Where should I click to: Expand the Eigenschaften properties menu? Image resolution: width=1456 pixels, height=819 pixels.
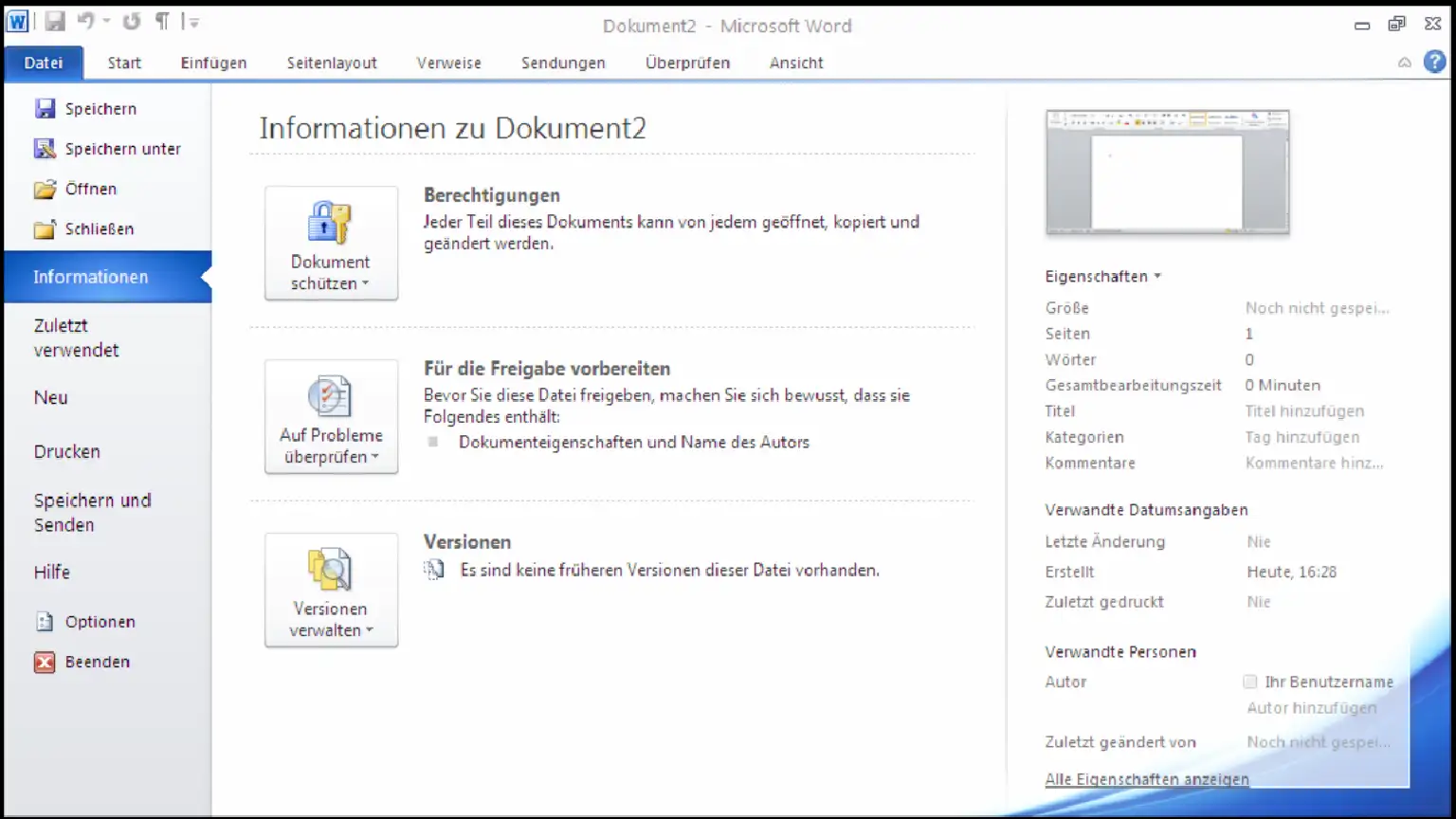(x=1102, y=277)
